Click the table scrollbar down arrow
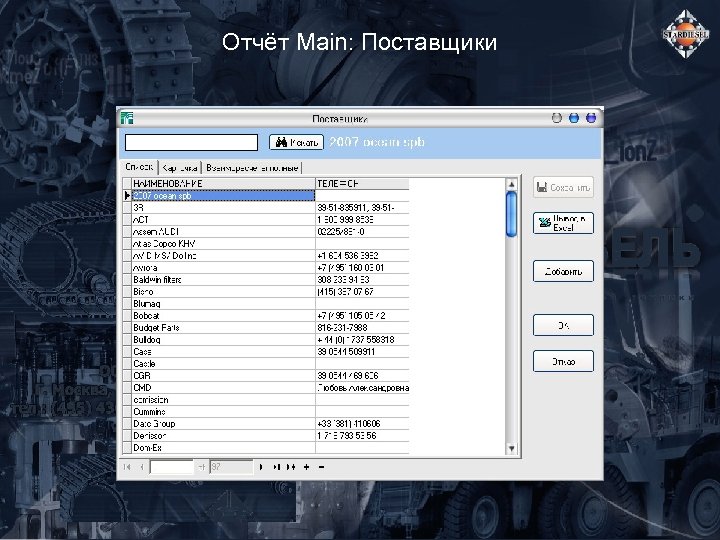The width and height of the screenshot is (720, 540). coord(511,448)
